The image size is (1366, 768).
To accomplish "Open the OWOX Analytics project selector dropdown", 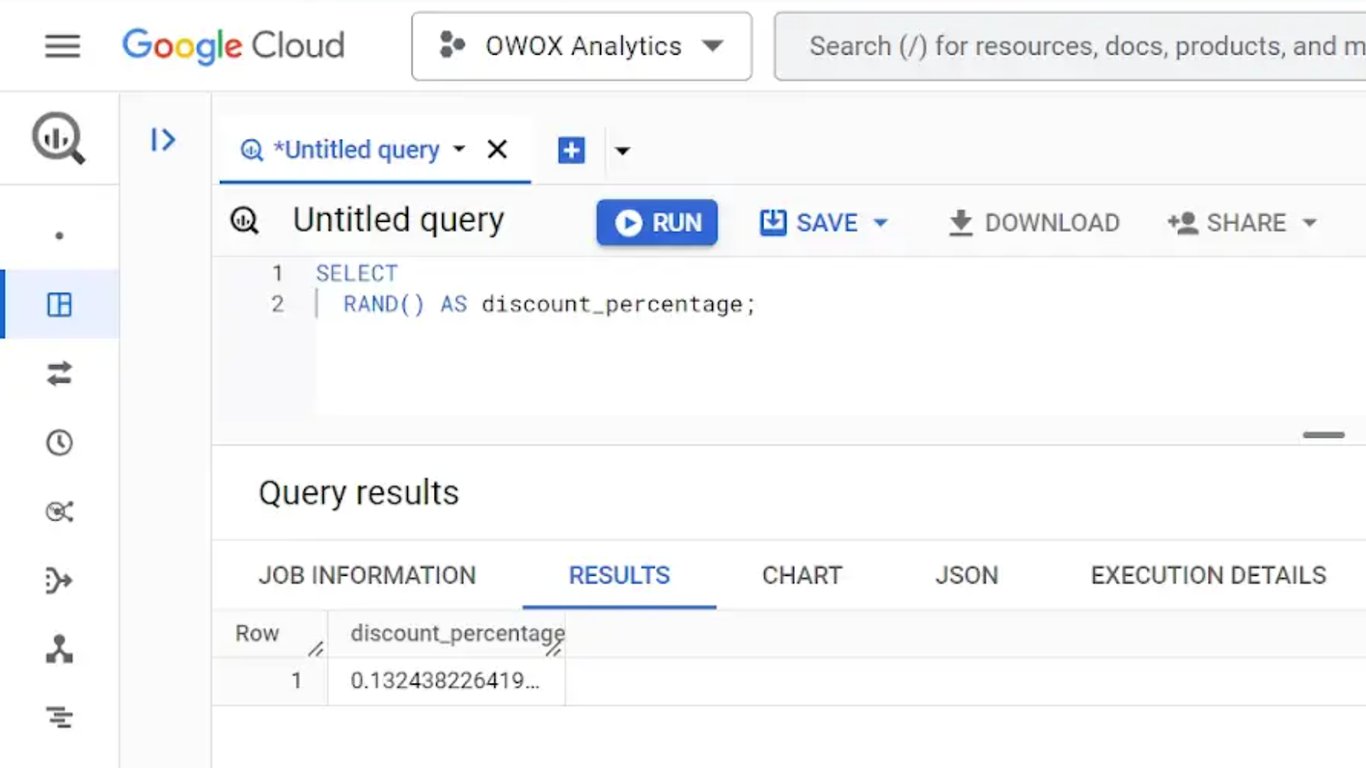I will pos(582,46).
